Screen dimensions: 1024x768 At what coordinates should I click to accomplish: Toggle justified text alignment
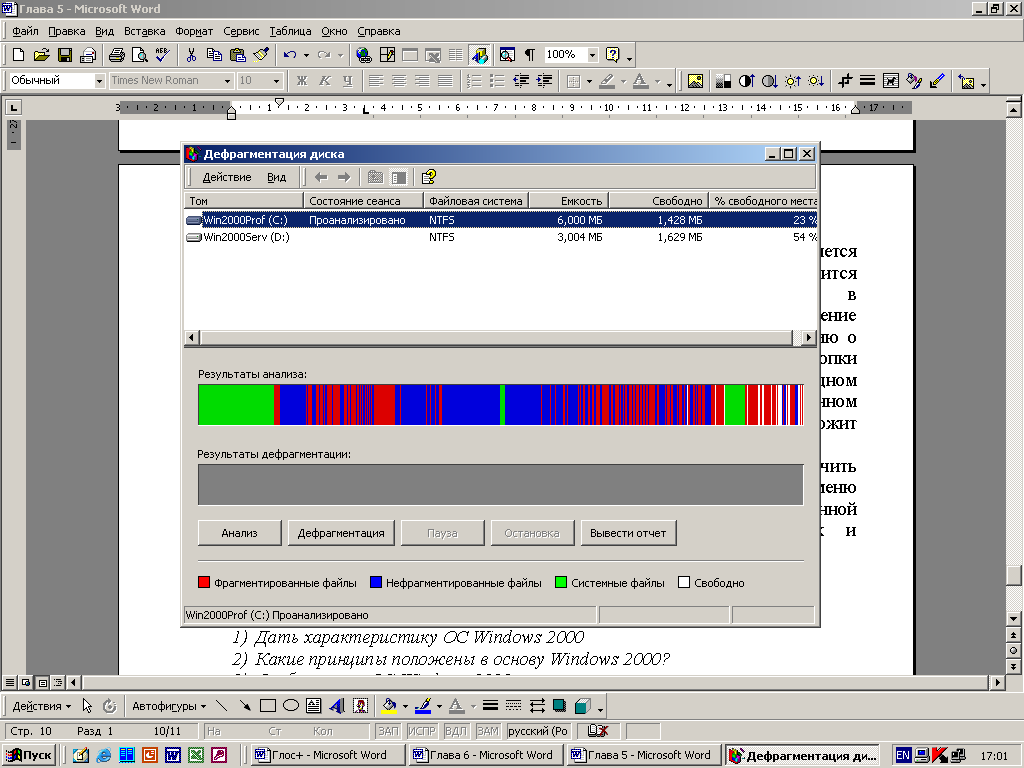[x=445, y=80]
